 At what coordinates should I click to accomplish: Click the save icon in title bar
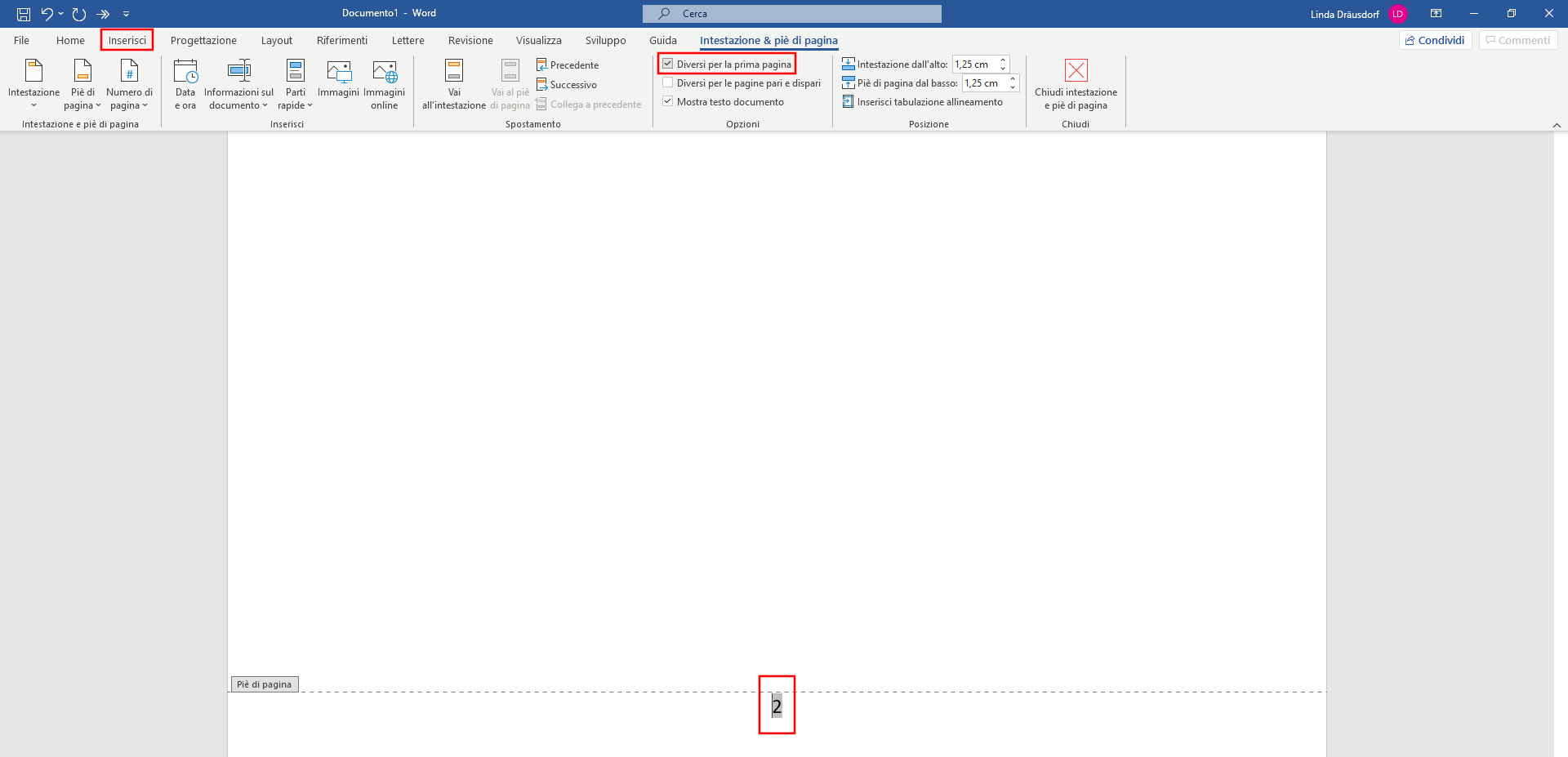24,14
